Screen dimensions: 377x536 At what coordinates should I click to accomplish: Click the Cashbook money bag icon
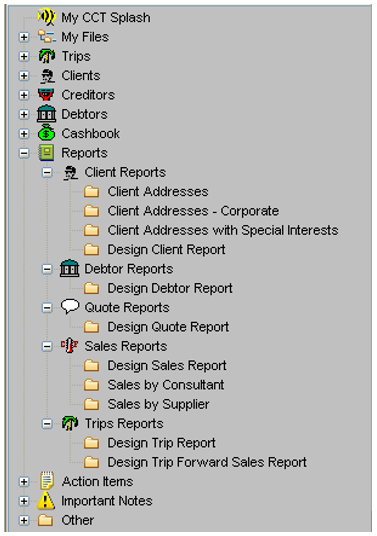46,133
